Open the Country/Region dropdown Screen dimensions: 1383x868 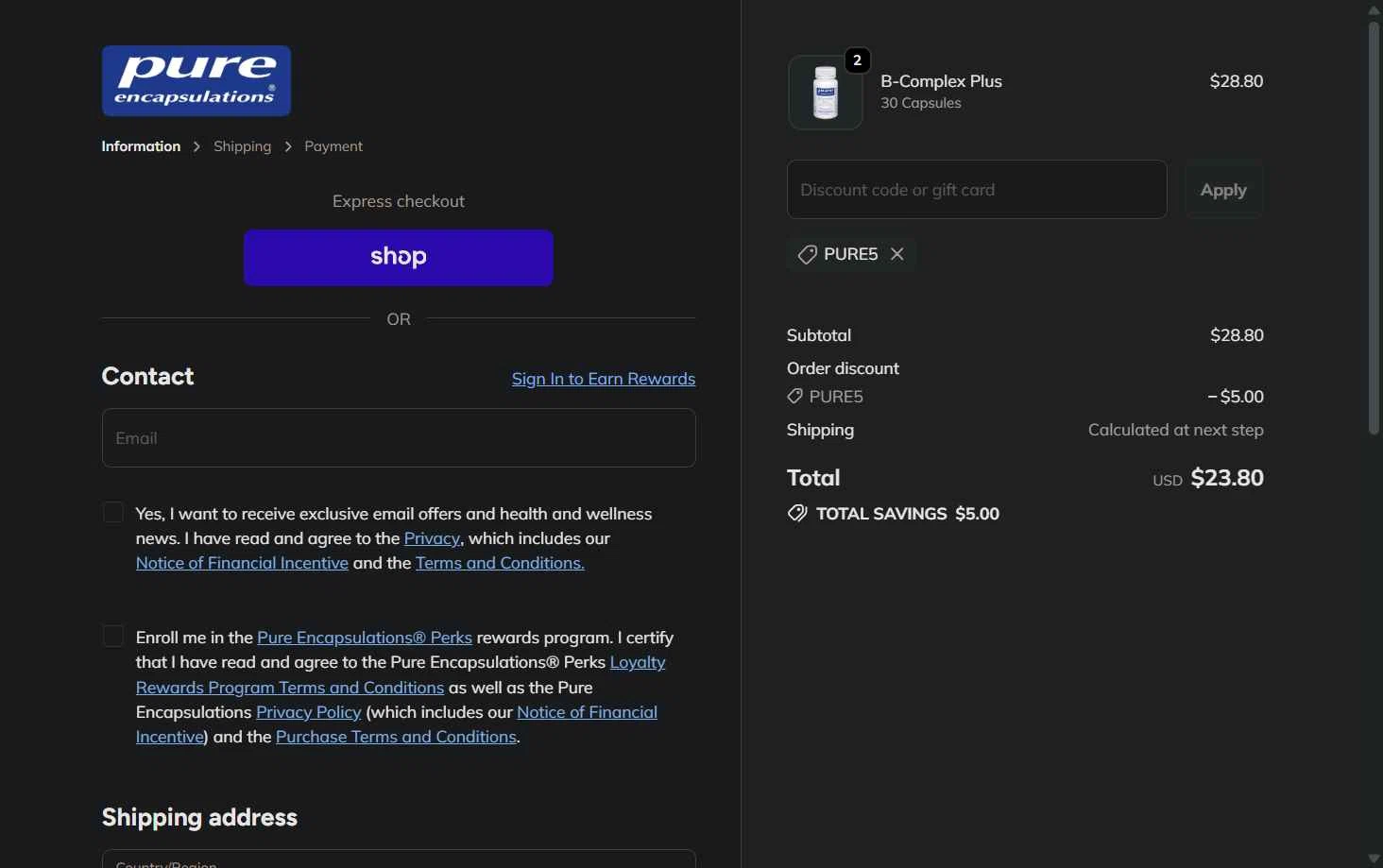(399, 859)
